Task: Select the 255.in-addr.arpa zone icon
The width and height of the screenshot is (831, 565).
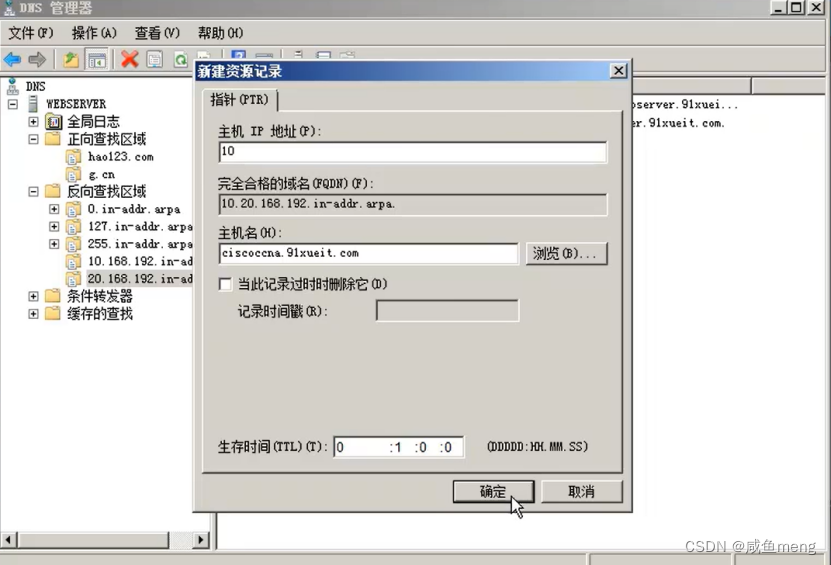Action: 73,244
